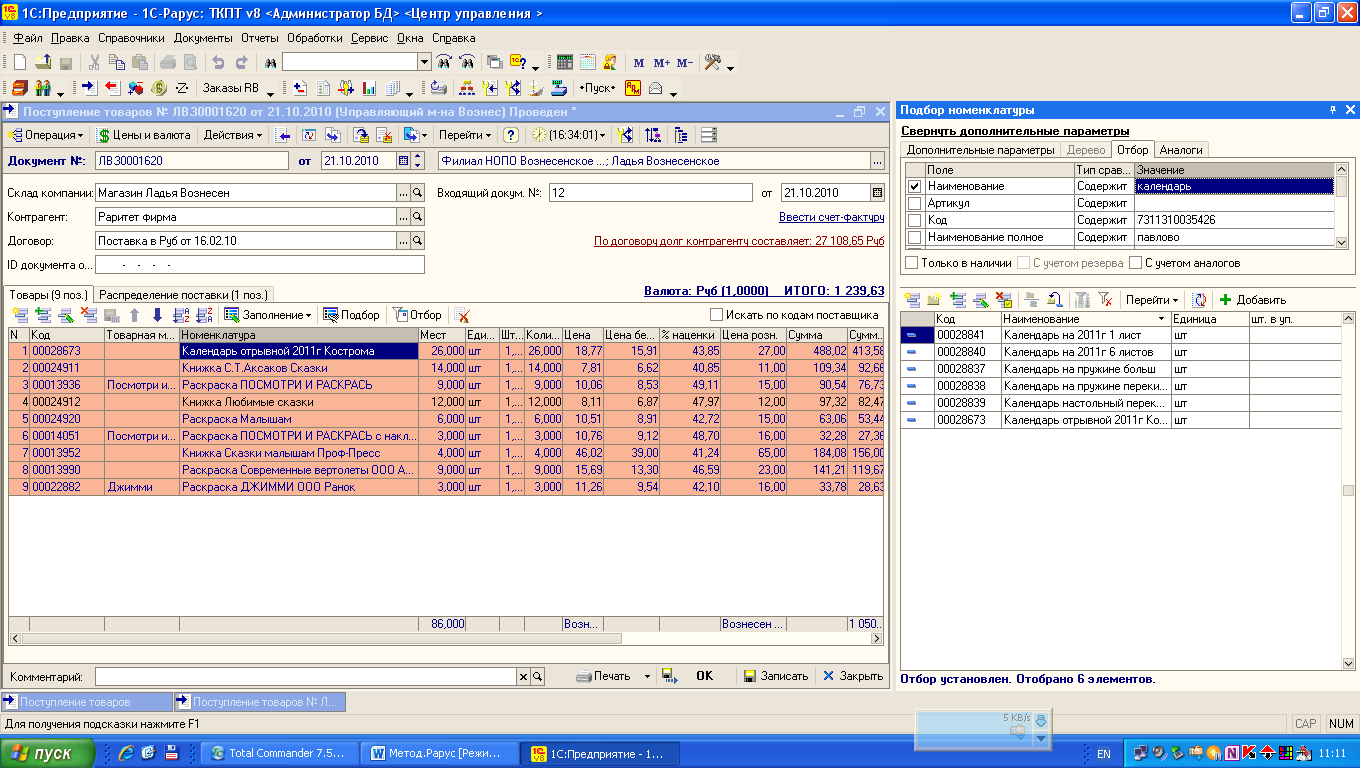Click the Комментарий input field

(305, 676)
